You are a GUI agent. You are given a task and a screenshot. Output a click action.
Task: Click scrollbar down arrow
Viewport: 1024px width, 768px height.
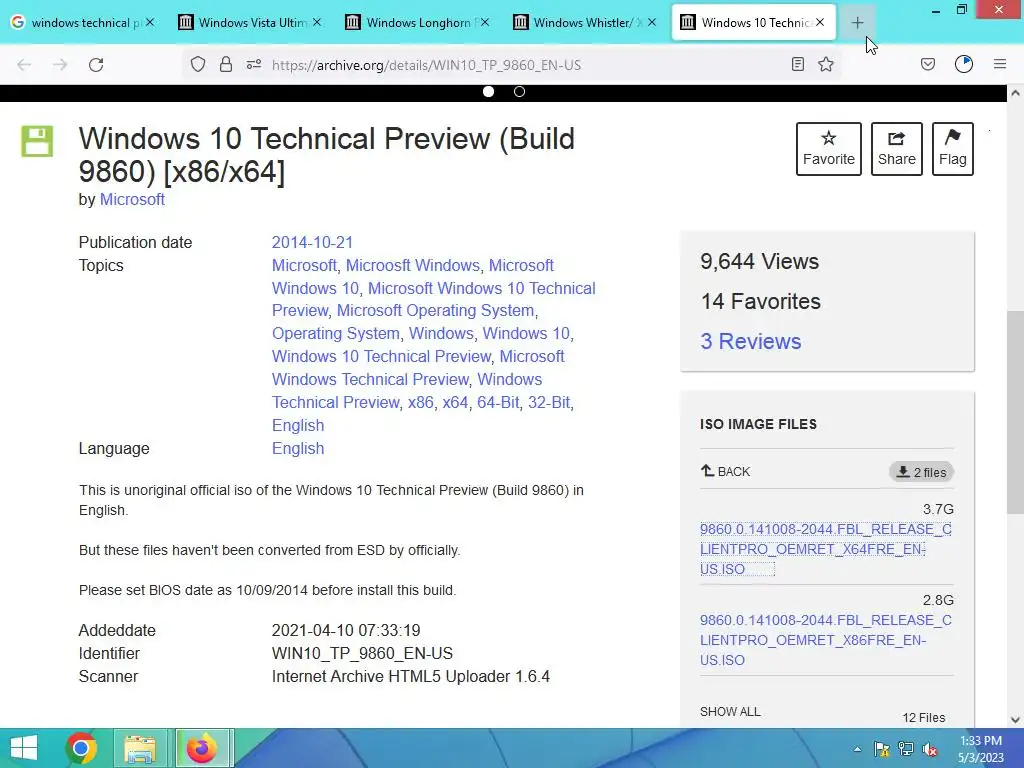[x=1015, y=720]
